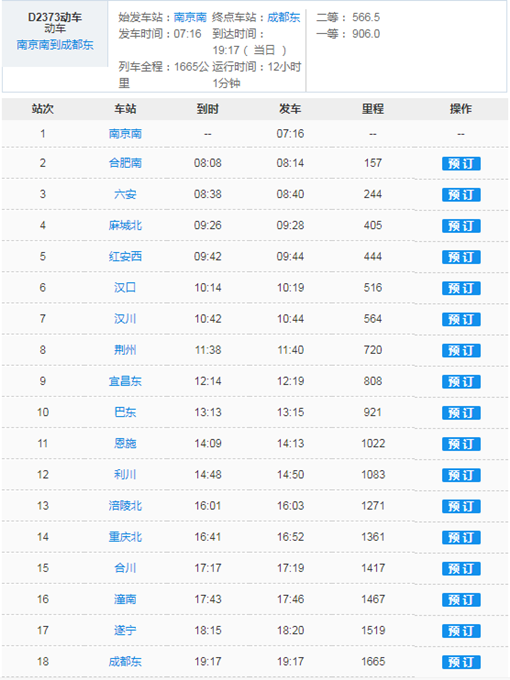The image size is (510, 680).
Task: Open station 荆州 link
Action: 125,350
